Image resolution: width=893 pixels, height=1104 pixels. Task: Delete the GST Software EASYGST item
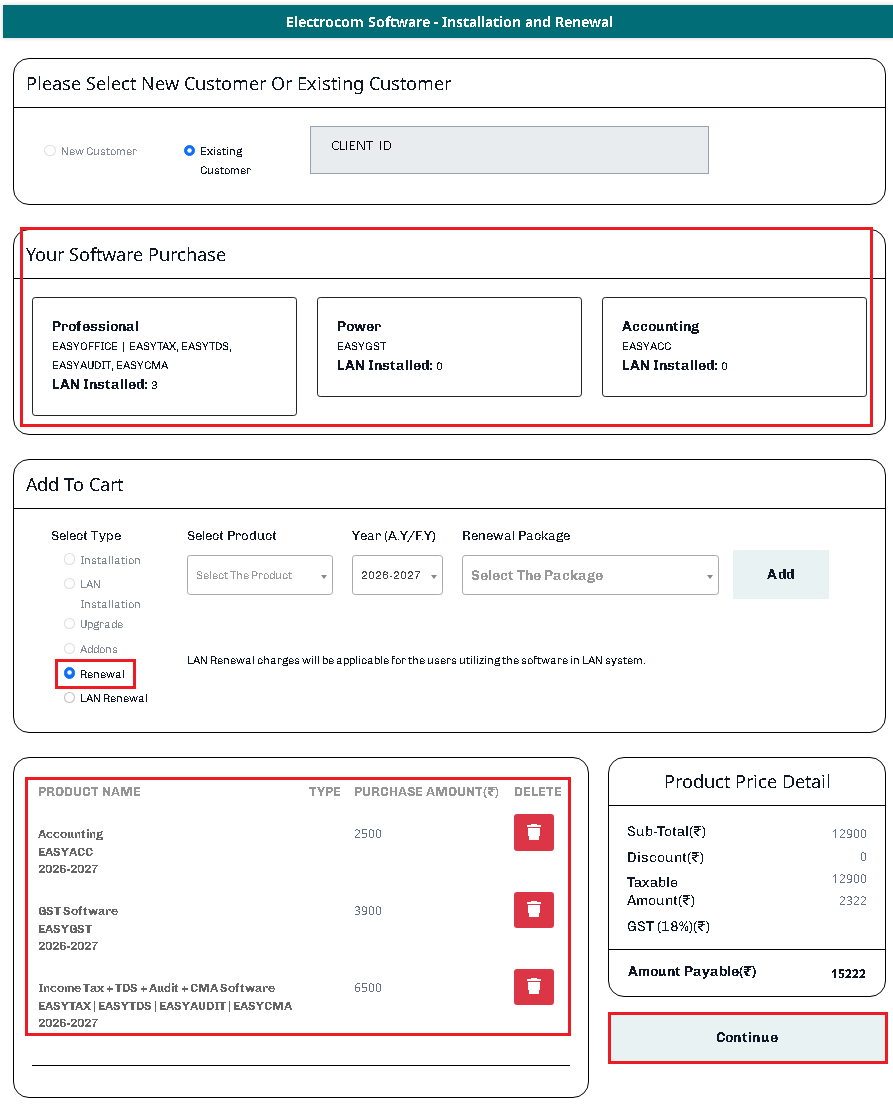[533, 909]
